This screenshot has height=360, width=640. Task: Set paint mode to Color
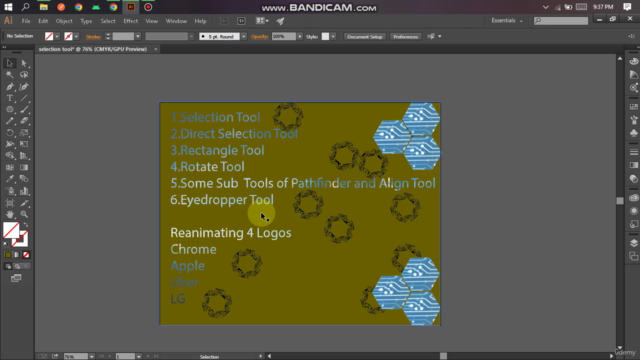click(x=8, y=255)
